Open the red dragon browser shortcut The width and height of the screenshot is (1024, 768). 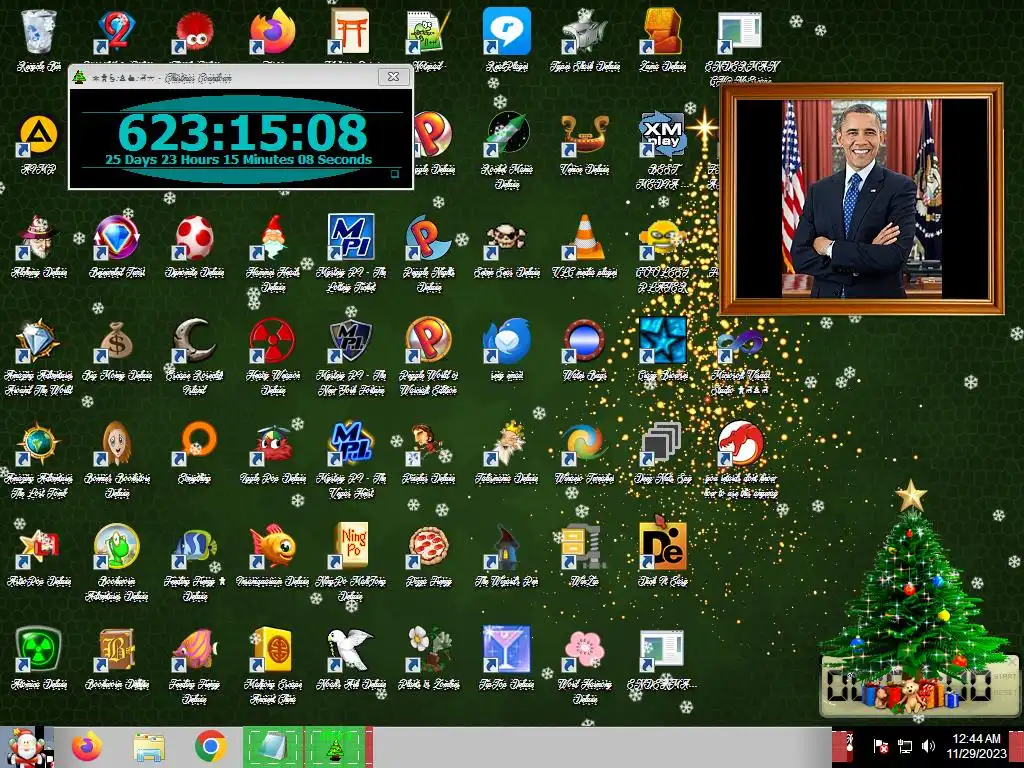[740, 443]
